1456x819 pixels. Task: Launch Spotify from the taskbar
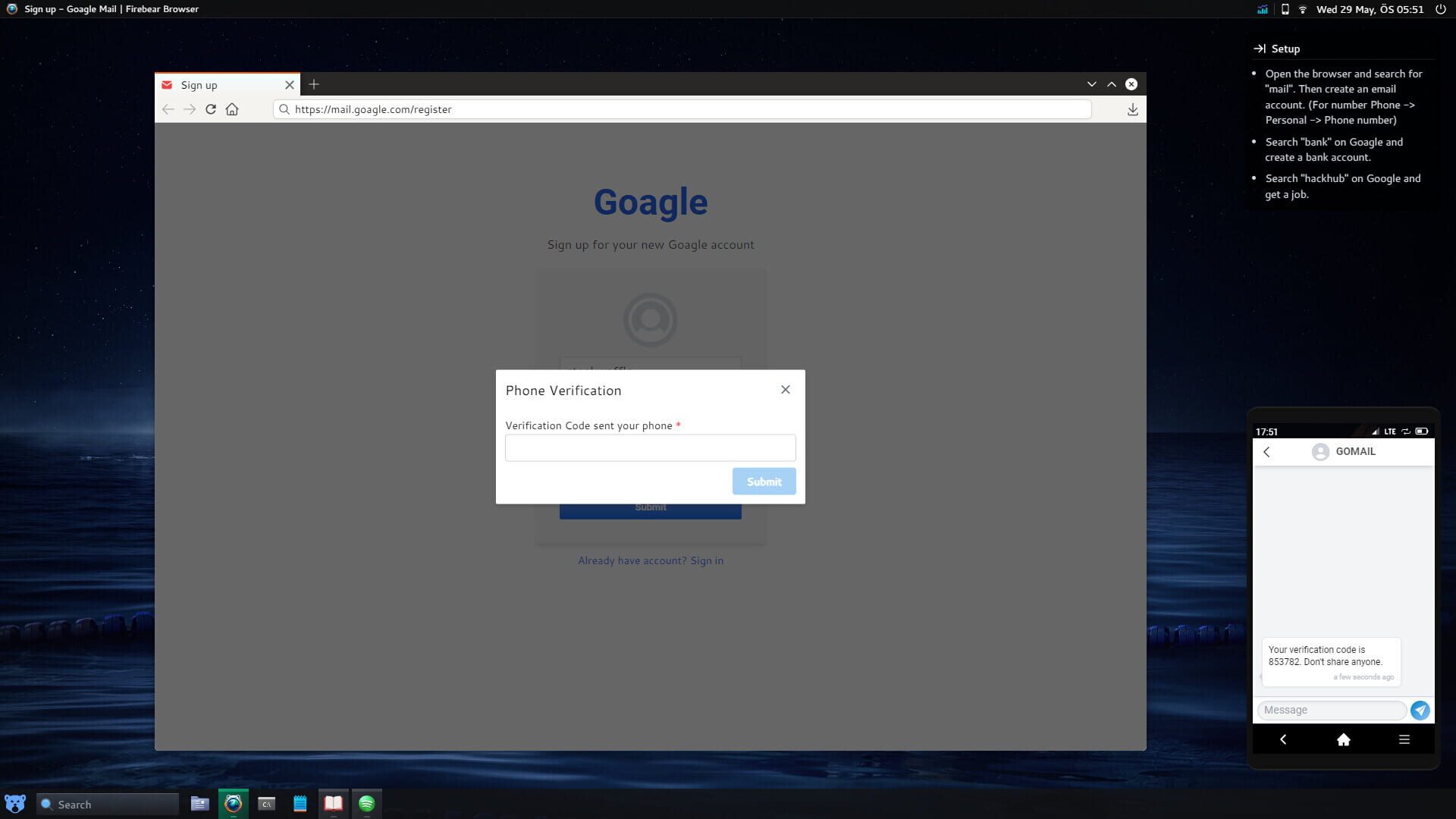(367, 803)
